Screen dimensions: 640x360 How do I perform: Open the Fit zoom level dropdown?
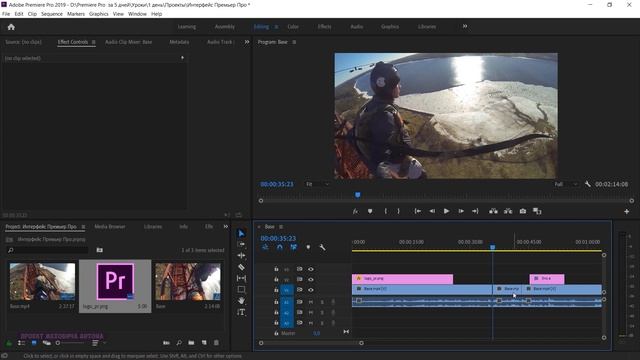317,184
